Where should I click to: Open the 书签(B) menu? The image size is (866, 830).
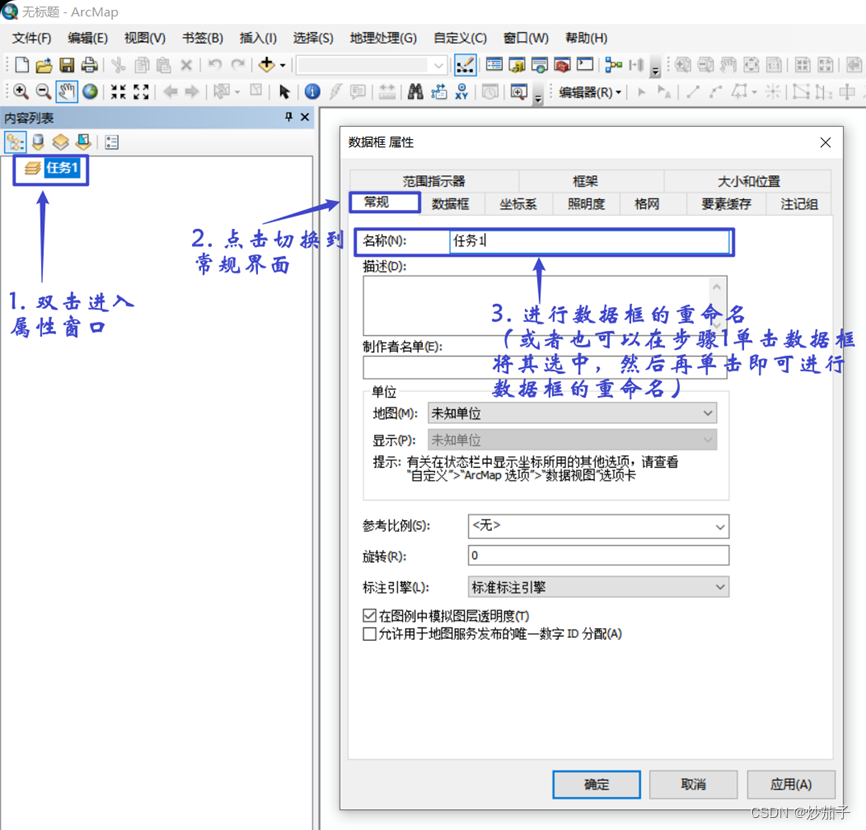(203, 38)
